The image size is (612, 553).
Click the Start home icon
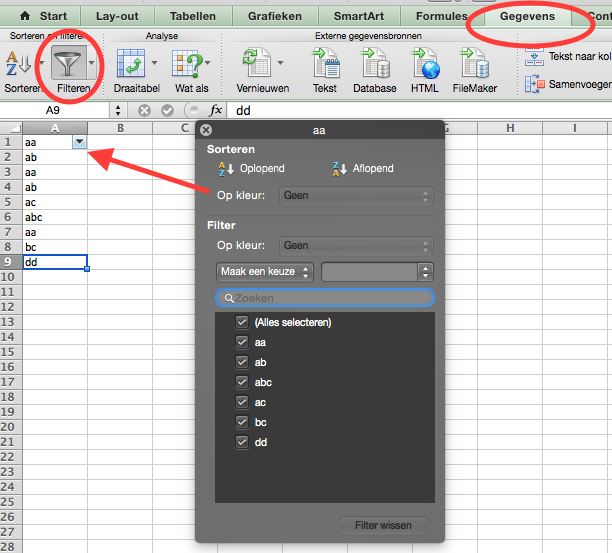(25, 16)
